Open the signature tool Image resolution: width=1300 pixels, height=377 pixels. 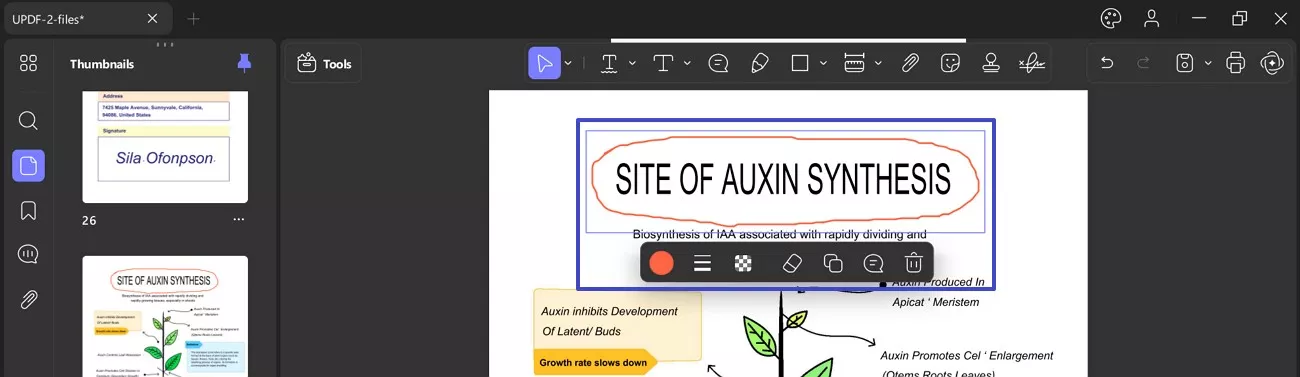point(1032,63)
